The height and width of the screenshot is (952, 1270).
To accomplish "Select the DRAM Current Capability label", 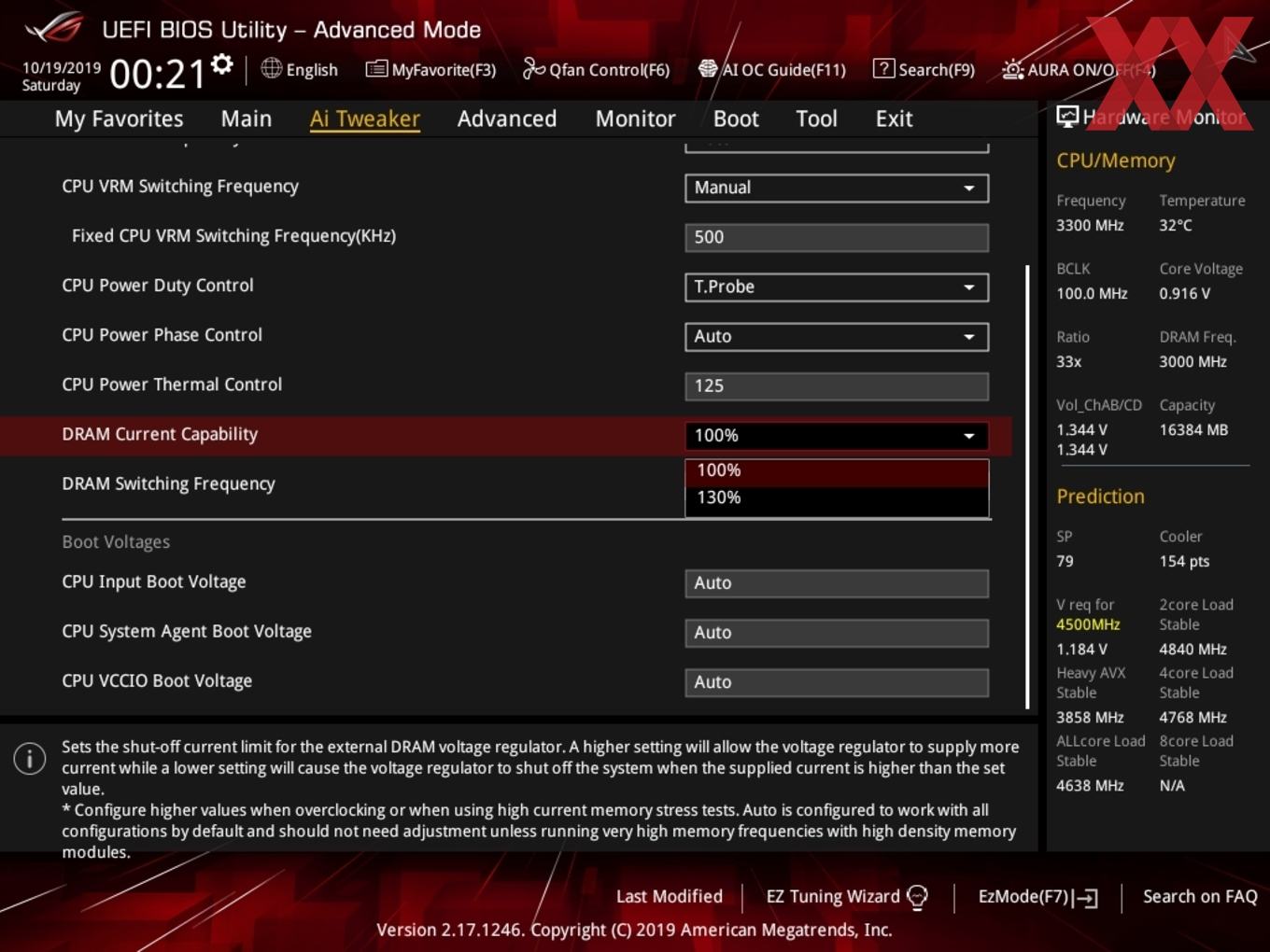I will coord(160,434).
